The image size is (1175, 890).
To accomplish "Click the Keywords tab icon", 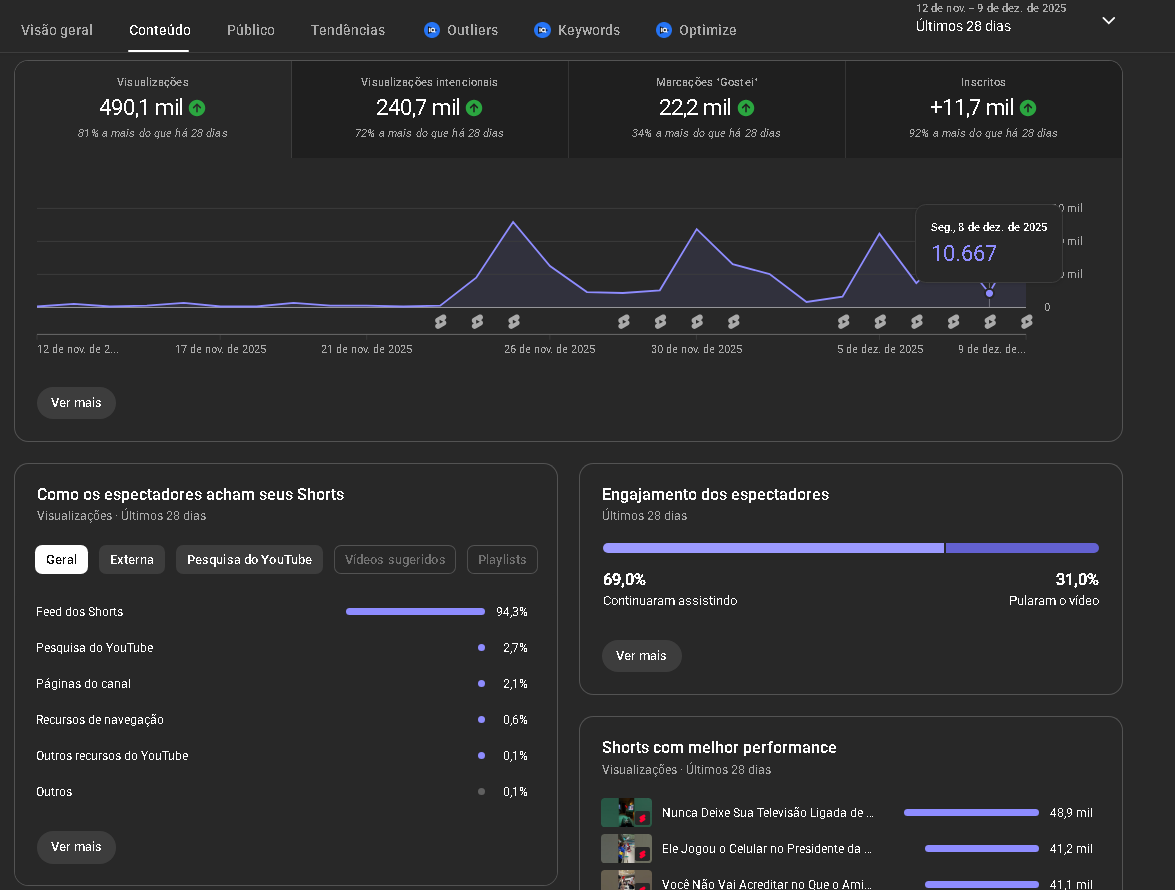I will click(x=542, y=30).
